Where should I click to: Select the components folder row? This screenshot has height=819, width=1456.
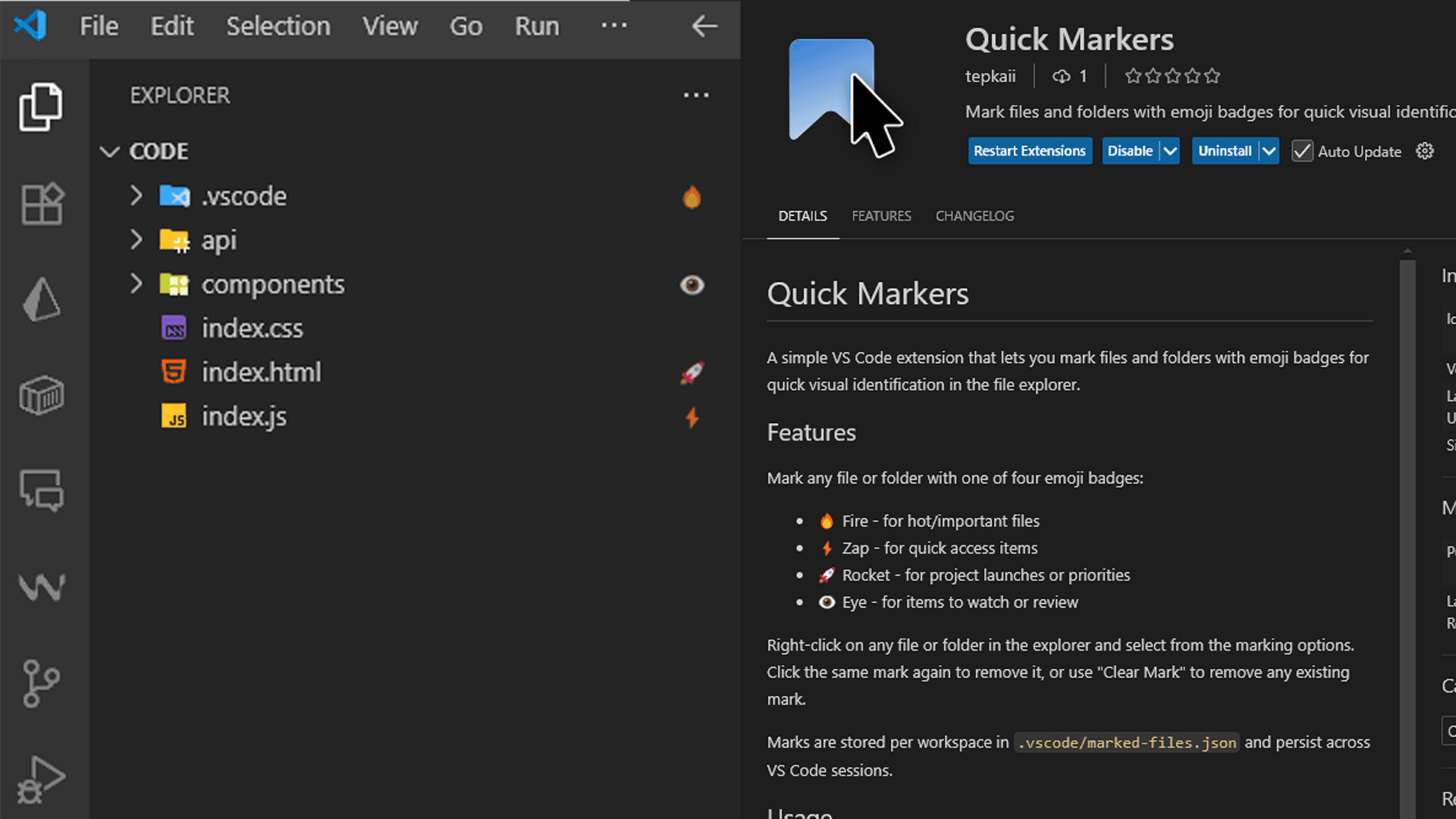click(416, 284)
